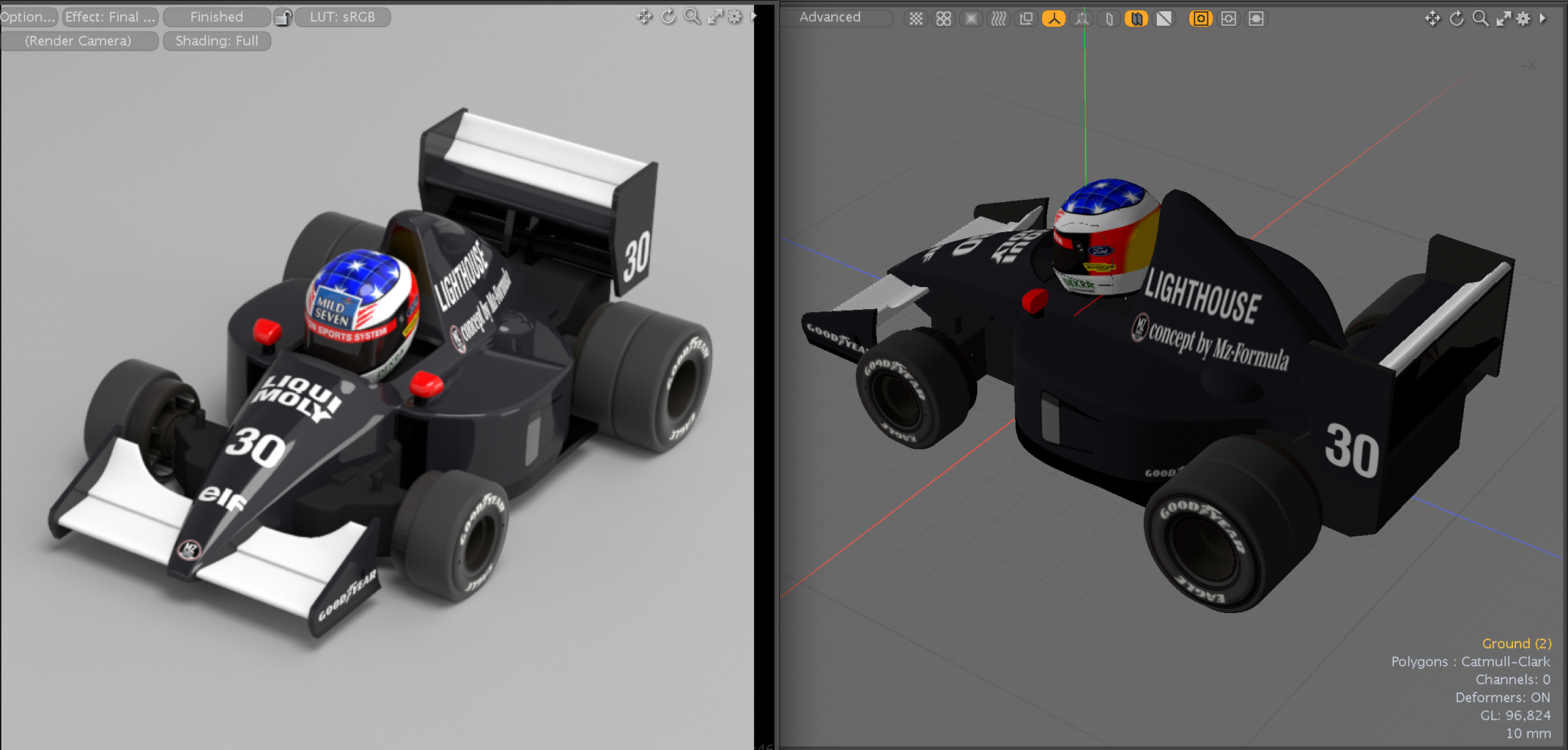1568x750 pixels.
Task: Toggle the orange square-with-circle icon
Action: point(1200,18)
